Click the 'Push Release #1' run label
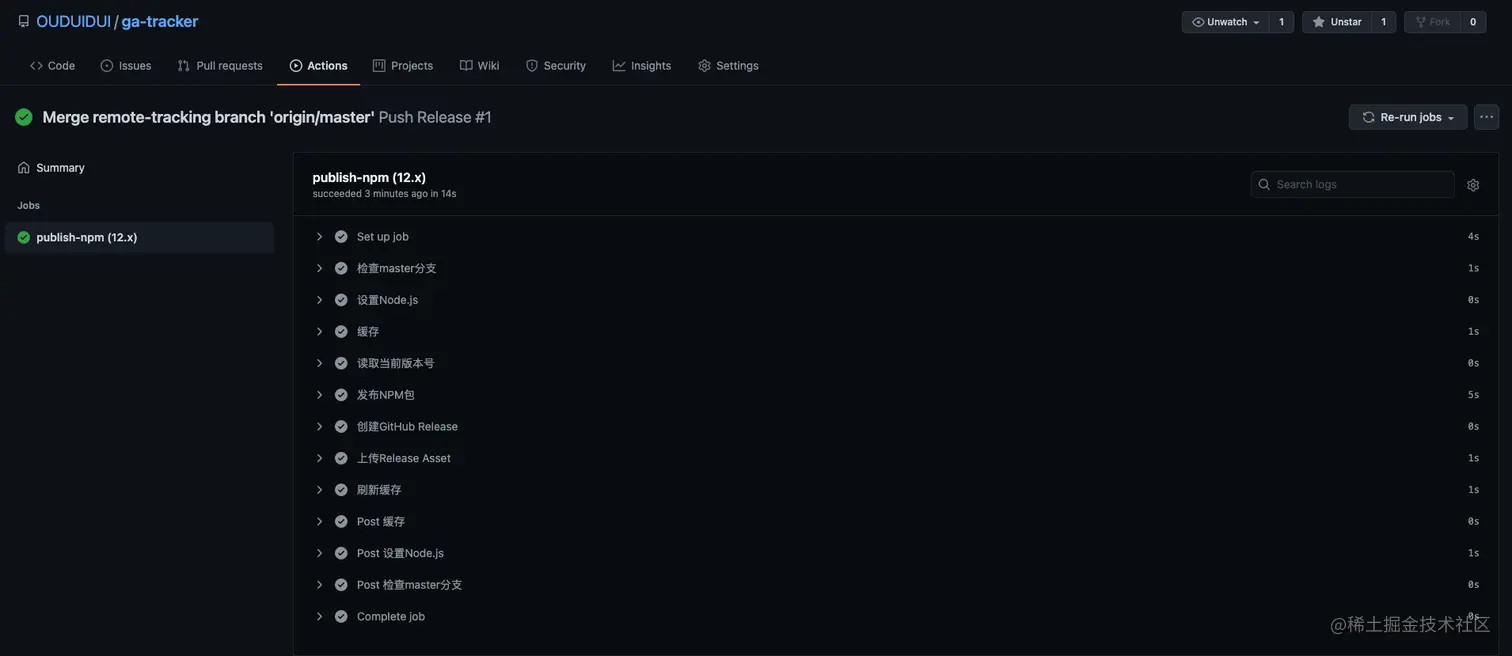The height and width of the screenshot is (656, 1512). tap(435, 117)
